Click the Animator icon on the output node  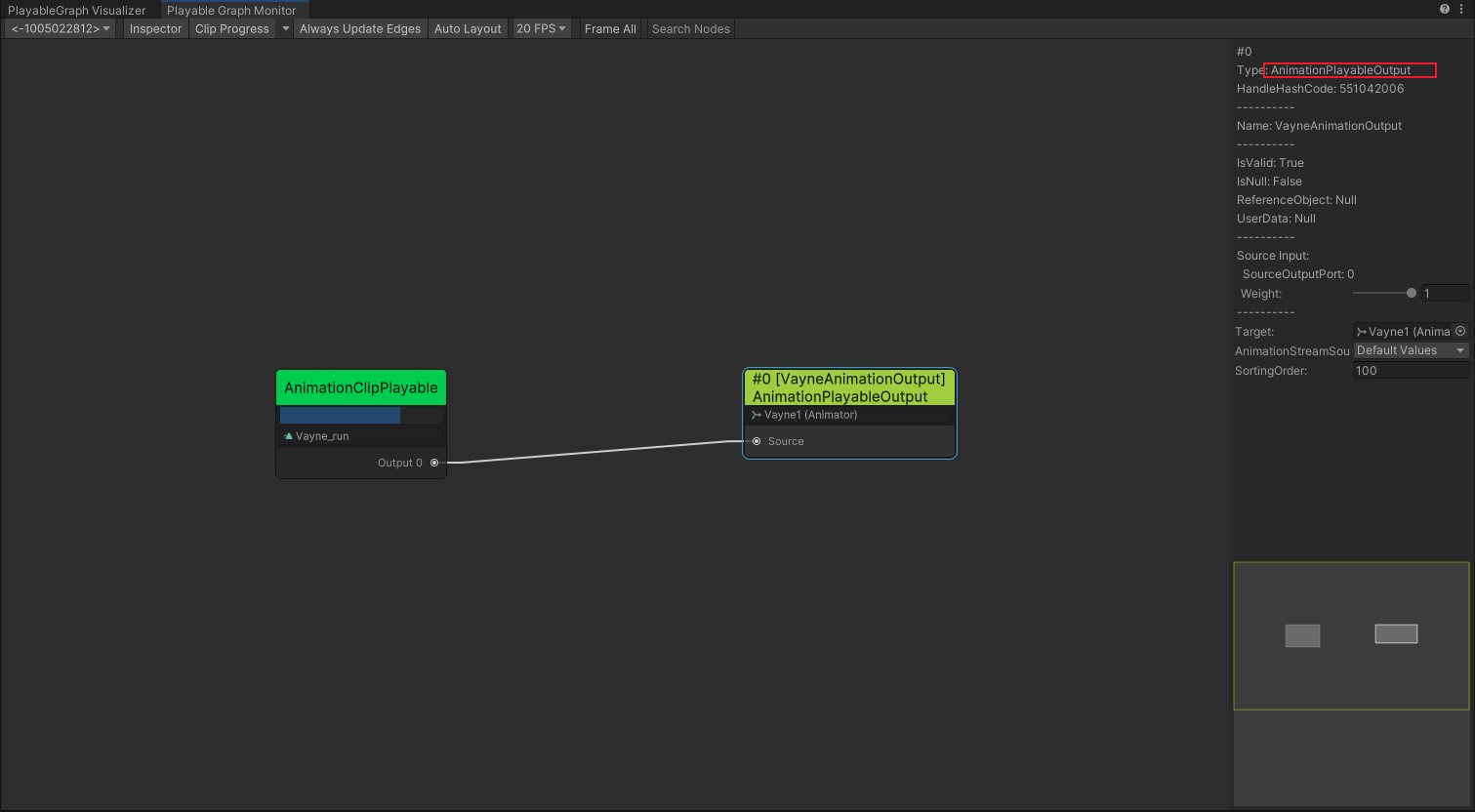pyautogui.click(x=757, y=415)
